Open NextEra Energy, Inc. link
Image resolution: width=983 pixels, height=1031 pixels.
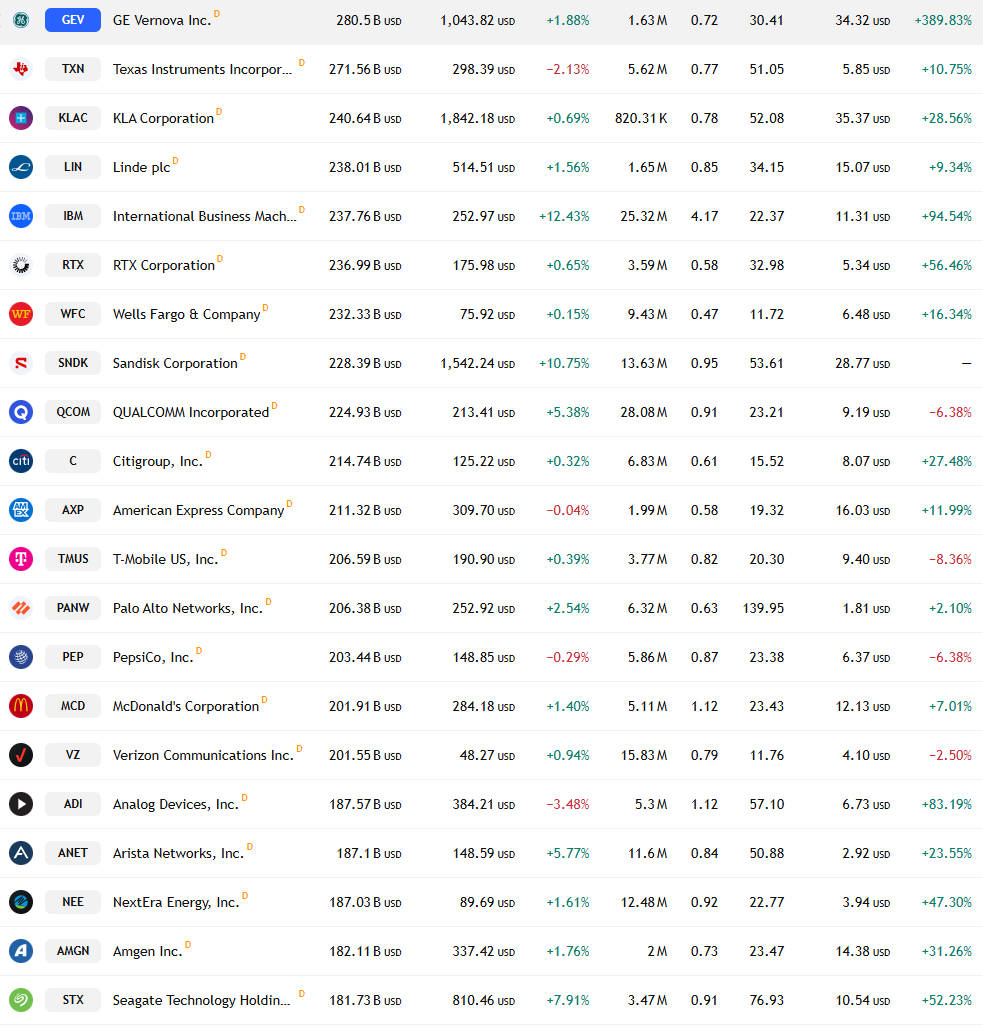(176, 903)
